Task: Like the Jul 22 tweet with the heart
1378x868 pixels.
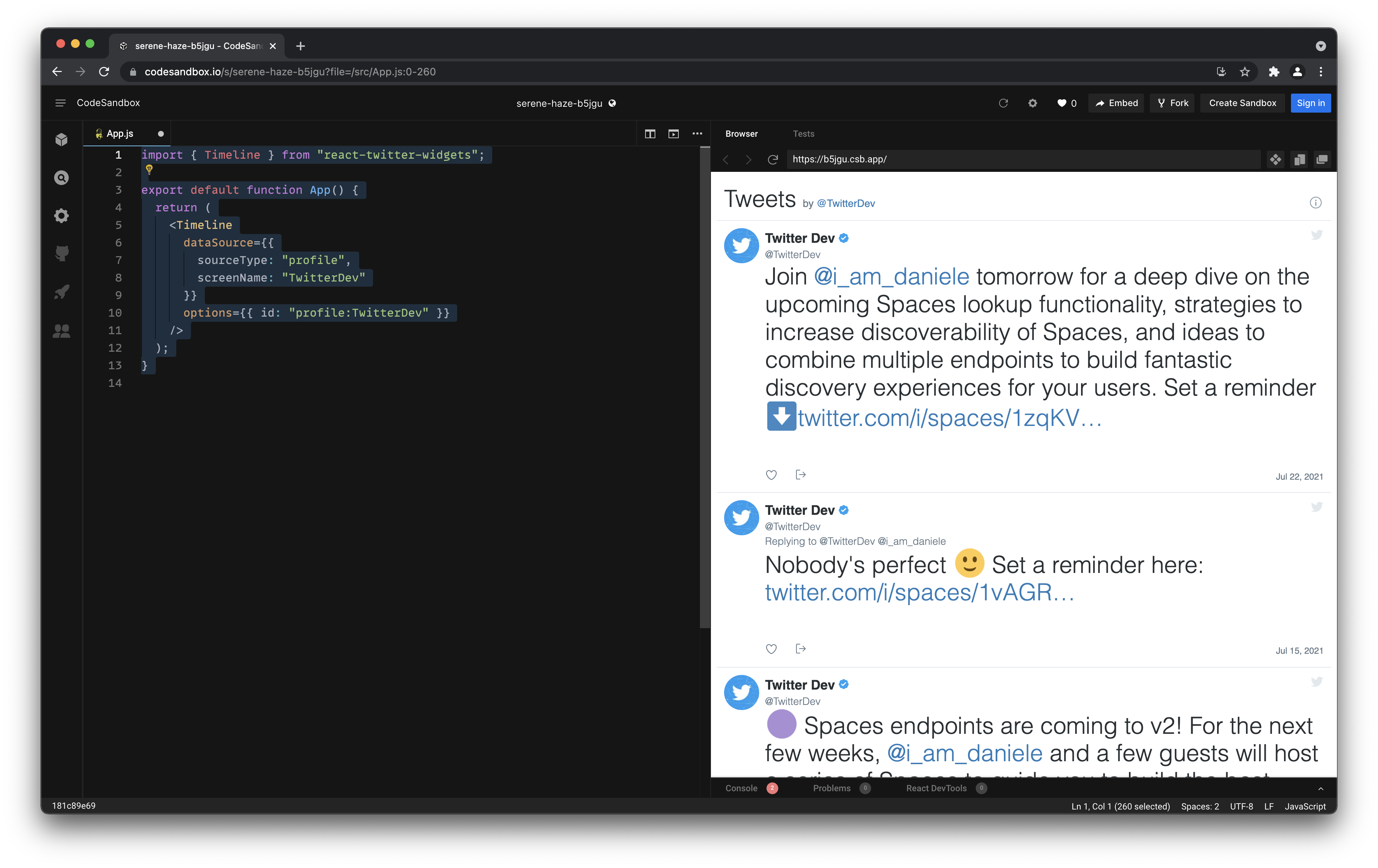Action: coord(771,475)
